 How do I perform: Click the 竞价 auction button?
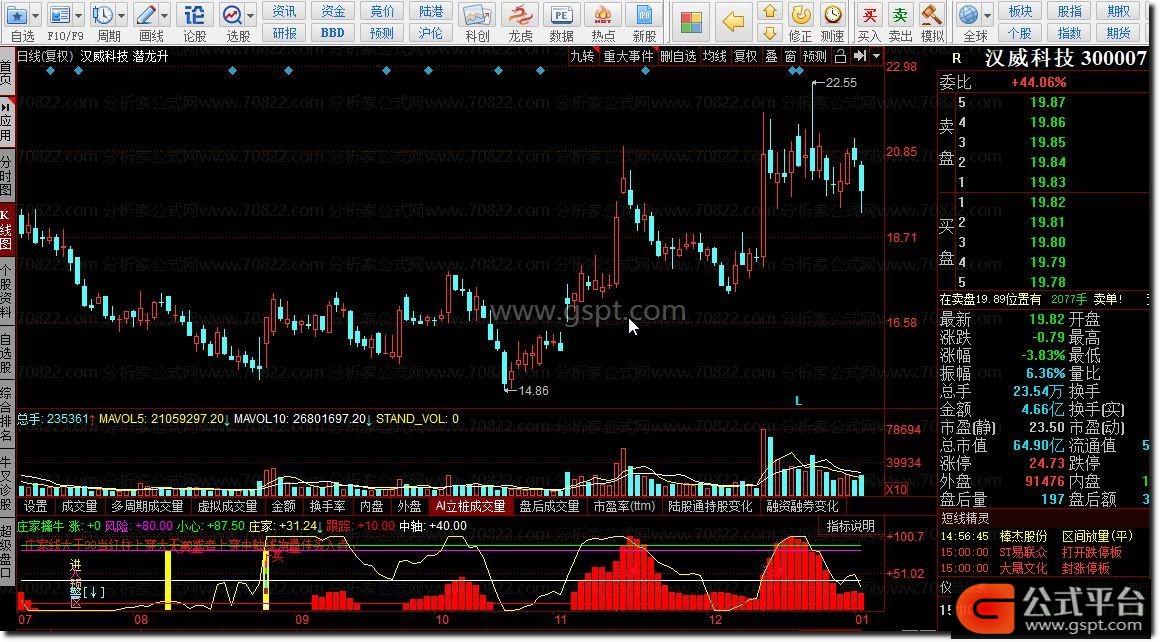point(382,11)
